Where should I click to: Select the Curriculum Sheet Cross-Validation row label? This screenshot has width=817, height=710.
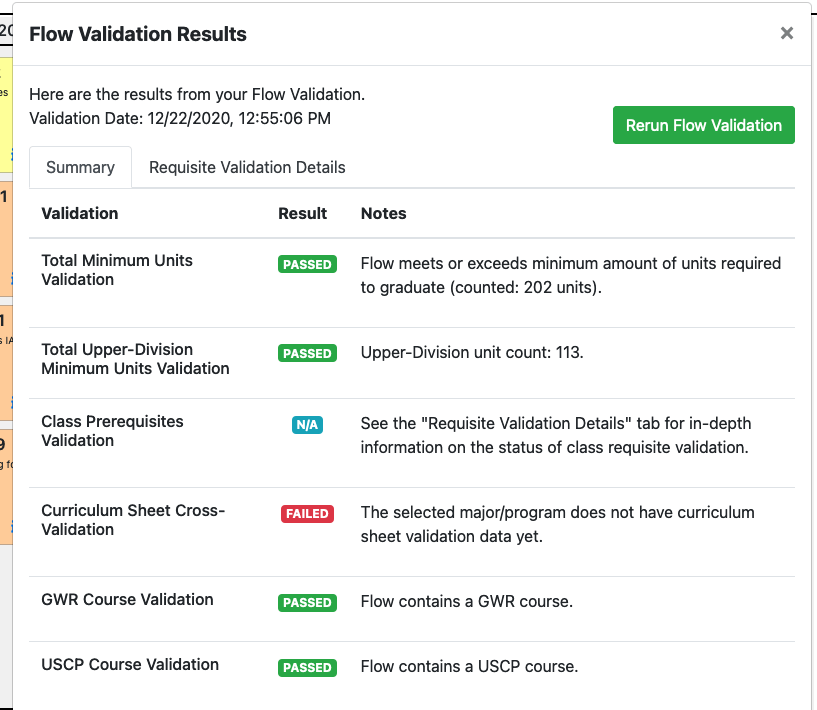[x=133, y=520]
